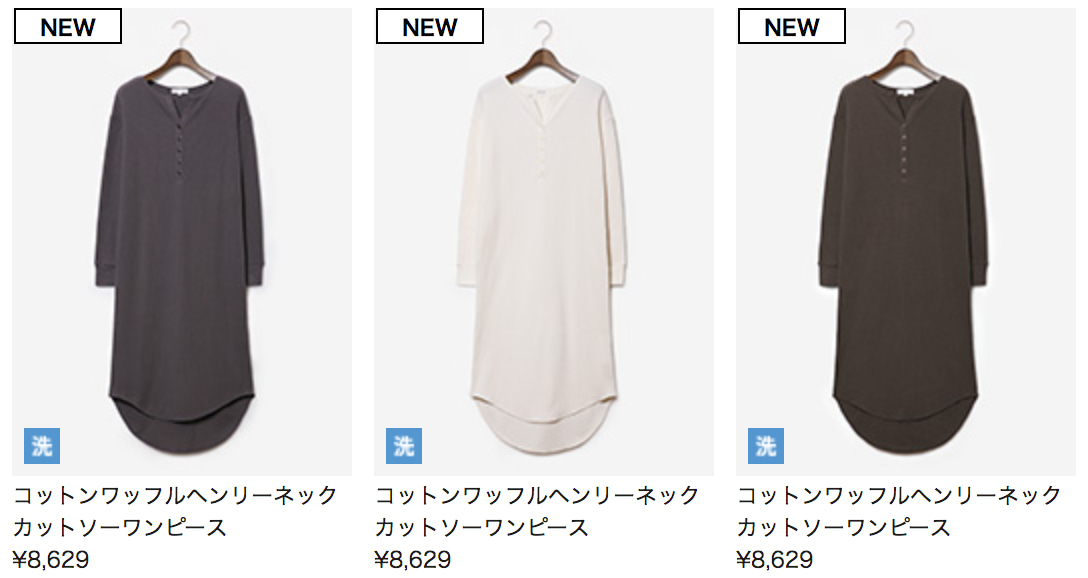The image size is (1088, 578).
Task: Open the white dress title コットンワッフルヘンリーネック
Action: coord(538,495)
